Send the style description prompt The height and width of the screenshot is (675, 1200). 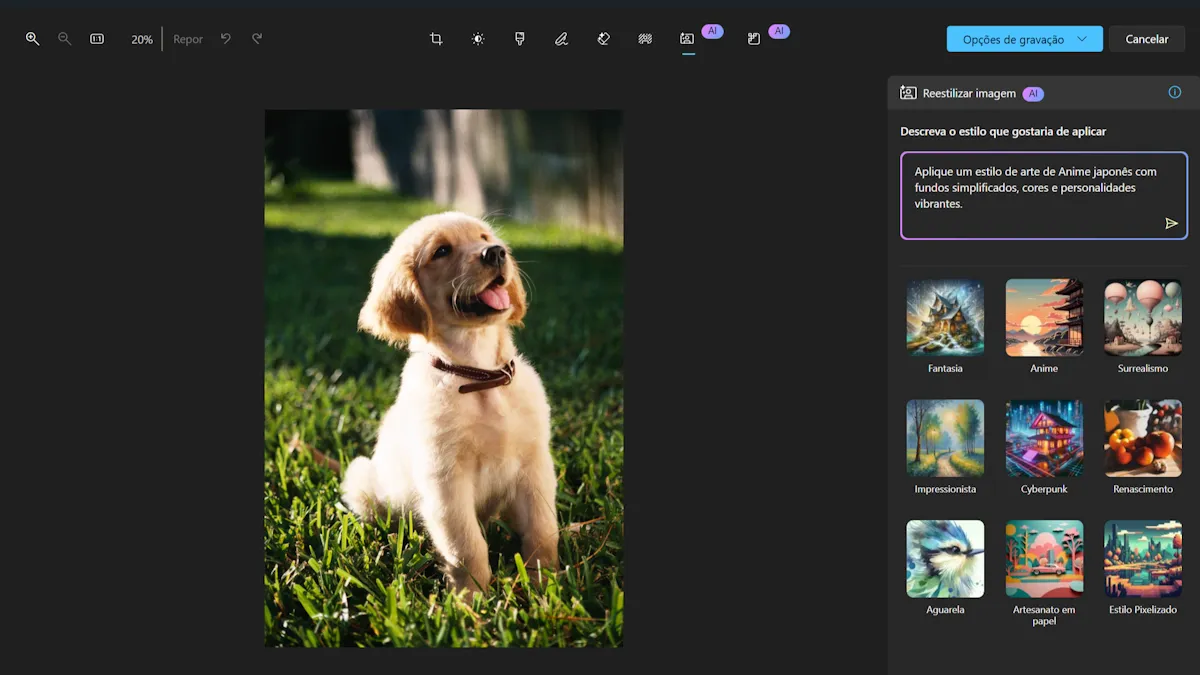pos(1171,223)
